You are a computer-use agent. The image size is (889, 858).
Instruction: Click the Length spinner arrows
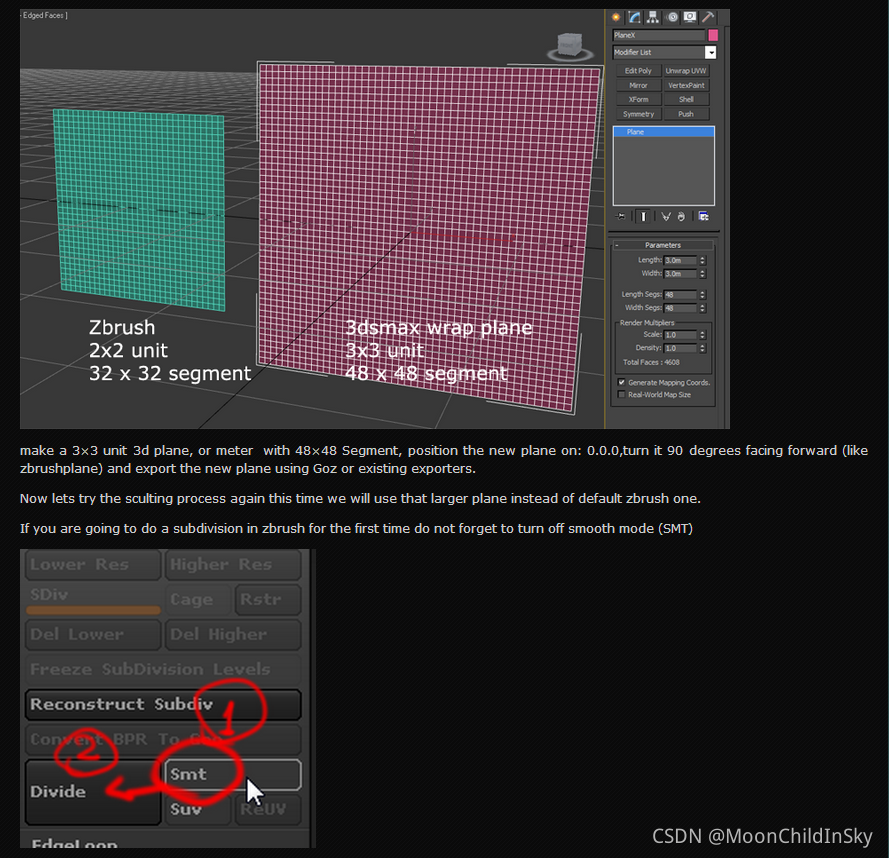click(x=702, y=260)
